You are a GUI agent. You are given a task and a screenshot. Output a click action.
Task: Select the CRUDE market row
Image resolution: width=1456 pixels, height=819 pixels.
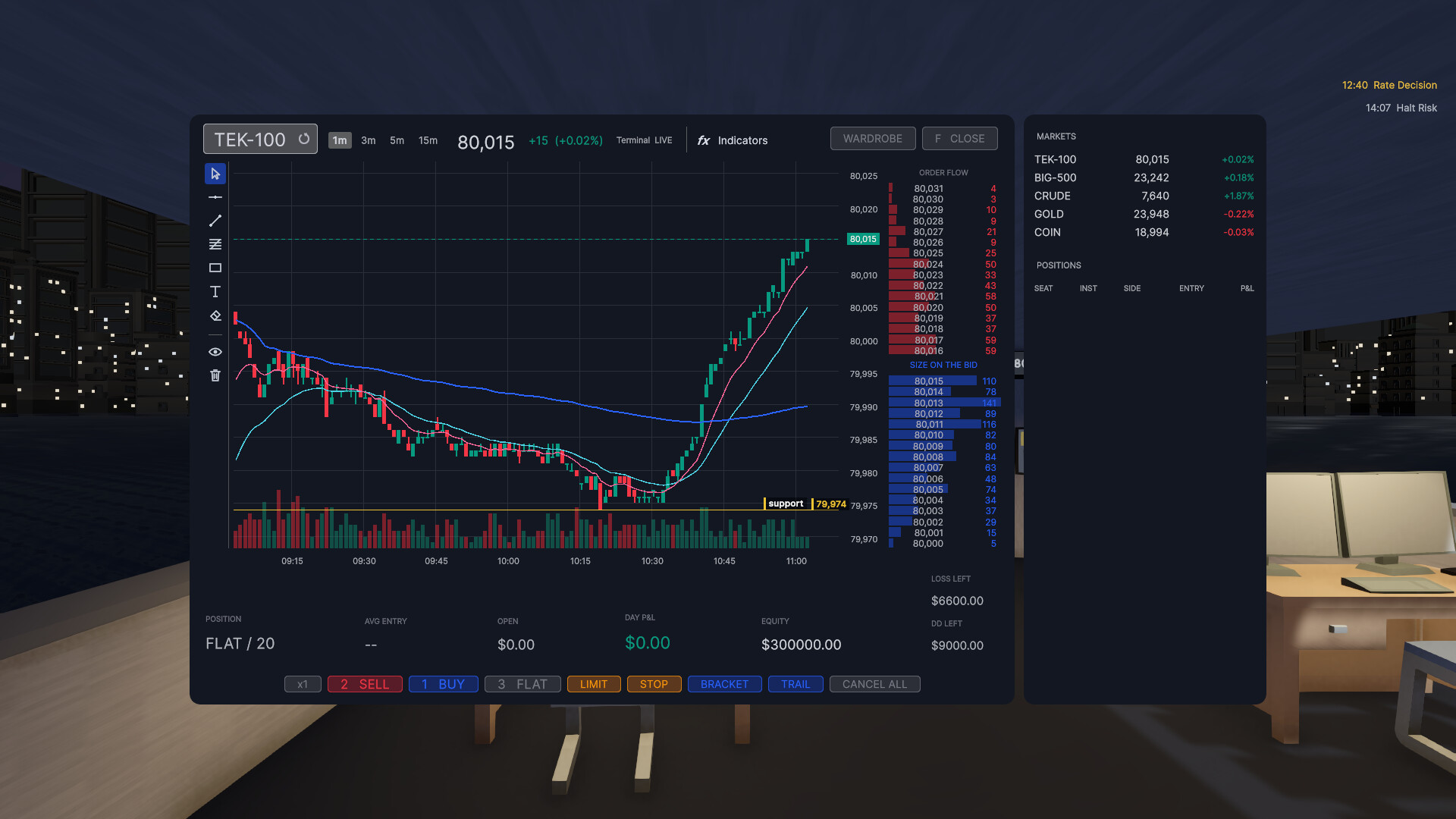point(1144,196)
